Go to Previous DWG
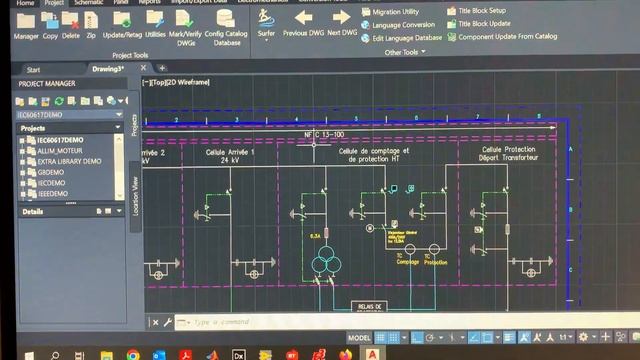 tap(303, 24)
